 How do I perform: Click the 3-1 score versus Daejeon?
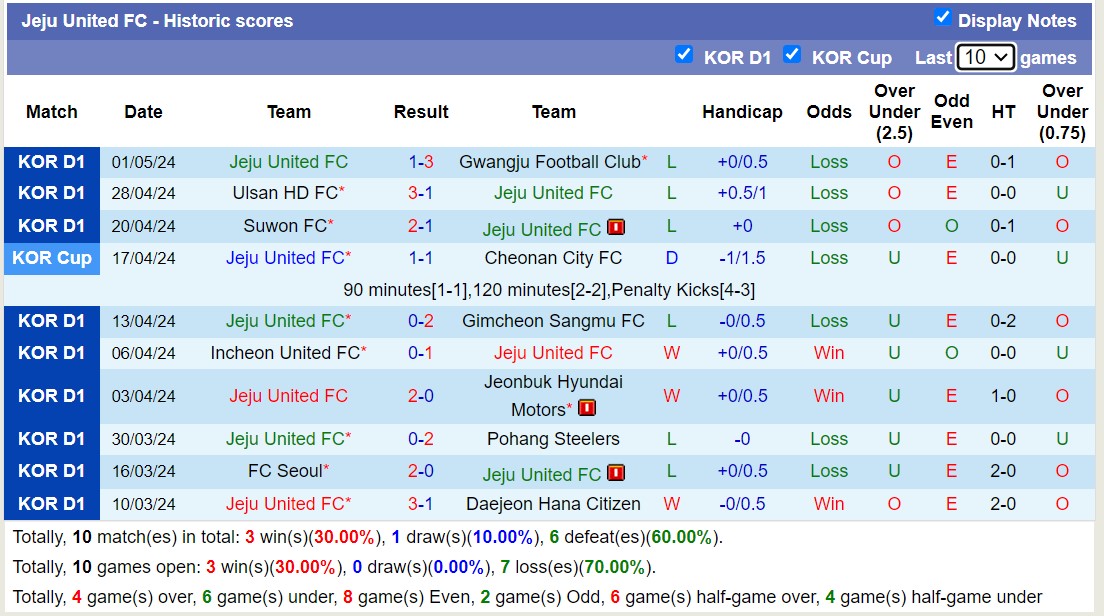point(421,504)
